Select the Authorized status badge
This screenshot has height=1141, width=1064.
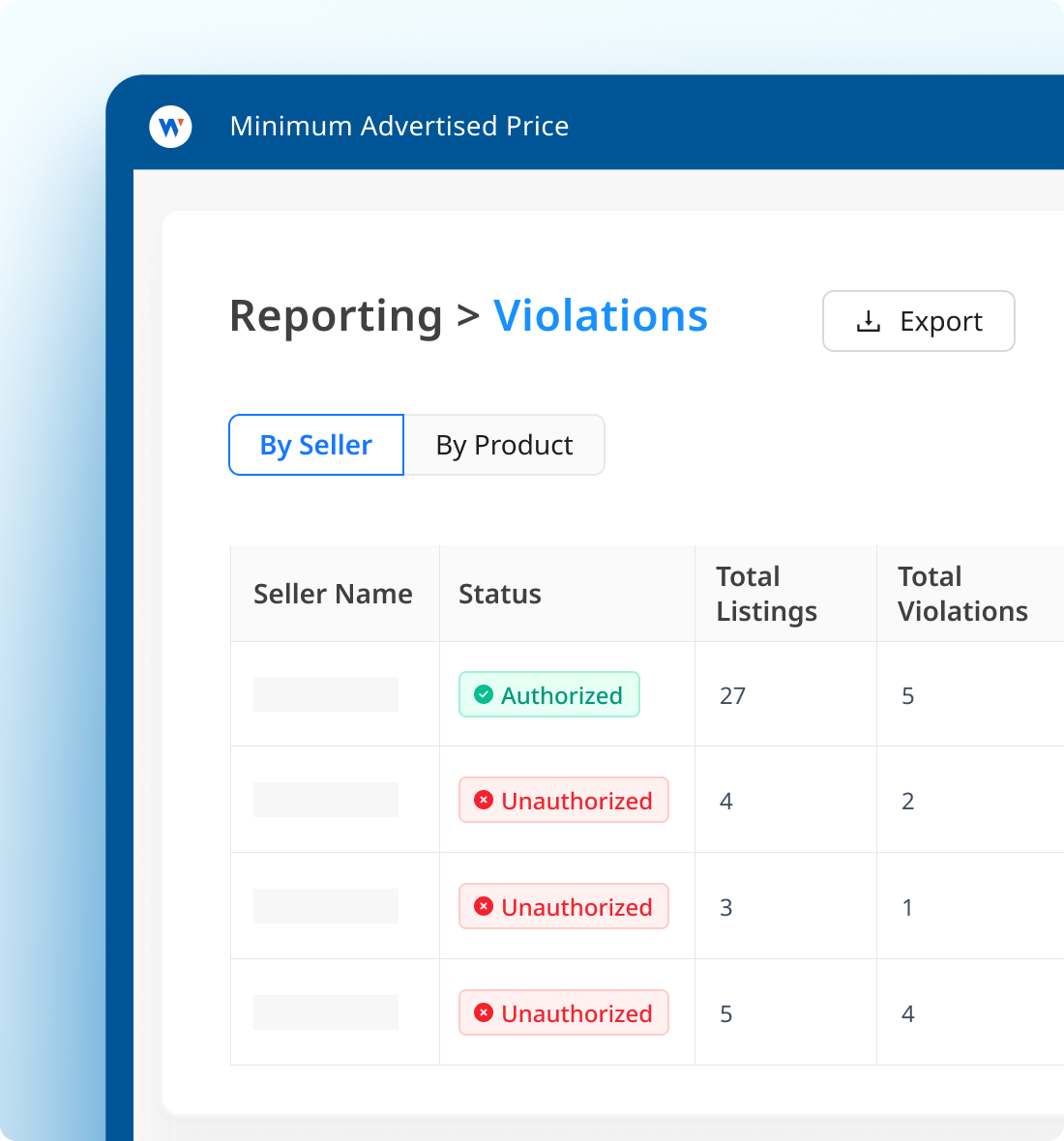(548, 694)
